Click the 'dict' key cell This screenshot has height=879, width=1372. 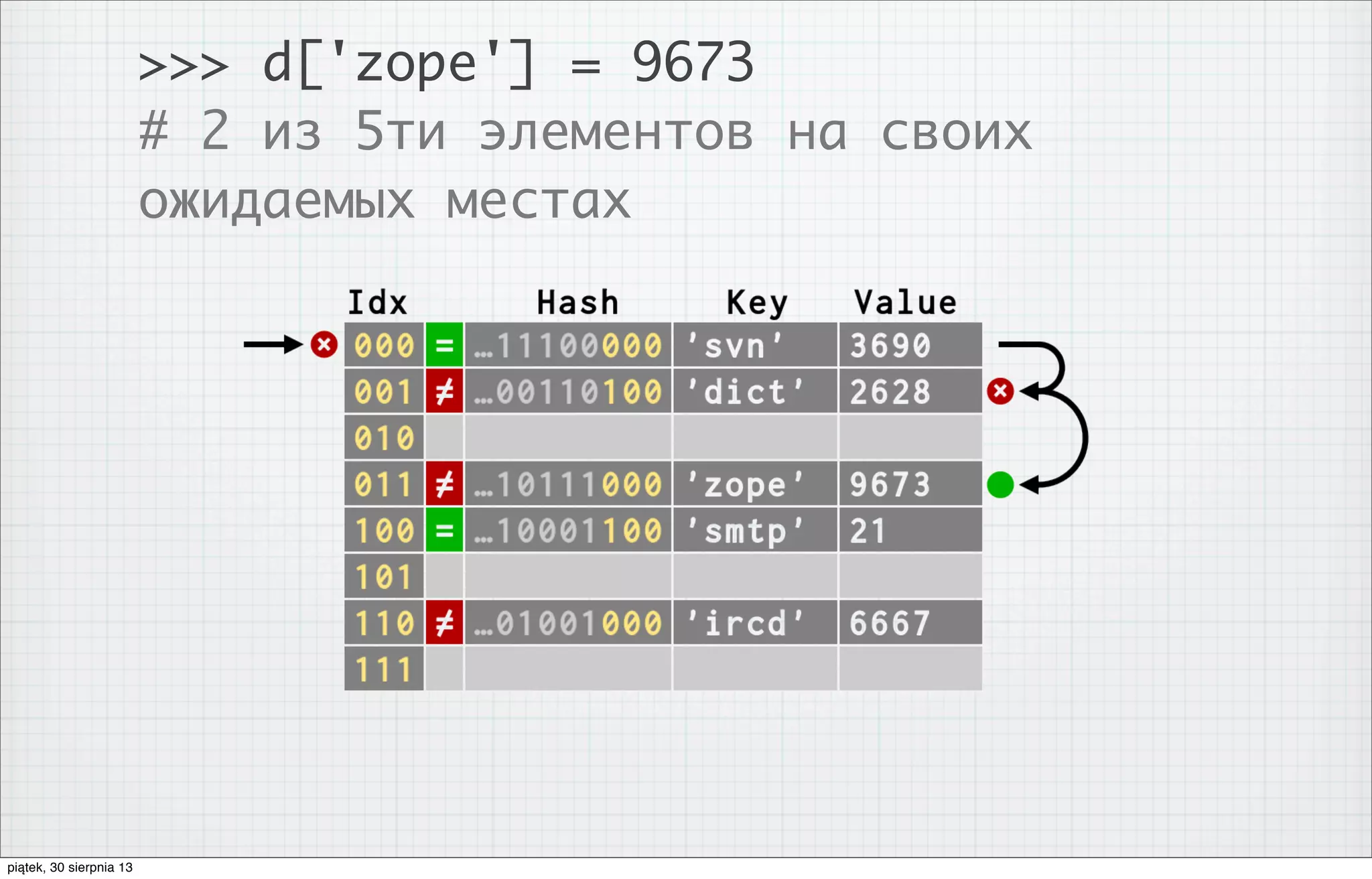755,391
